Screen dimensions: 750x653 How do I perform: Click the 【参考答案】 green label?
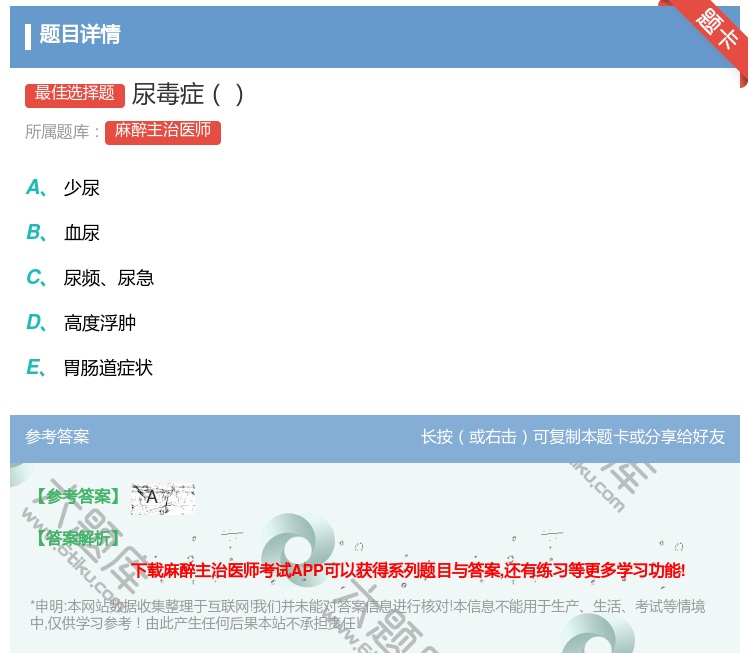point(78,497)
